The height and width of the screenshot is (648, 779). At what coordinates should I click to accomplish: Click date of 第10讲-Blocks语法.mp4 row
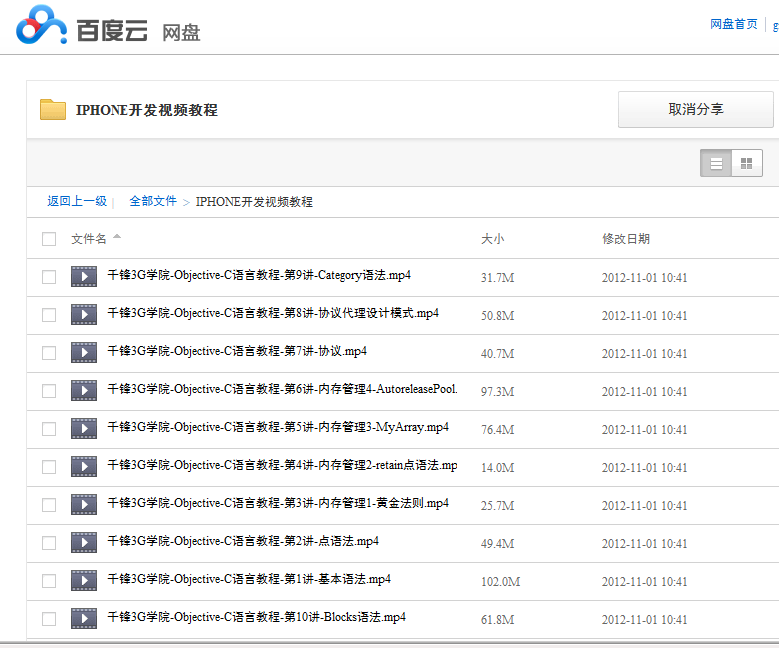point(644,620)
